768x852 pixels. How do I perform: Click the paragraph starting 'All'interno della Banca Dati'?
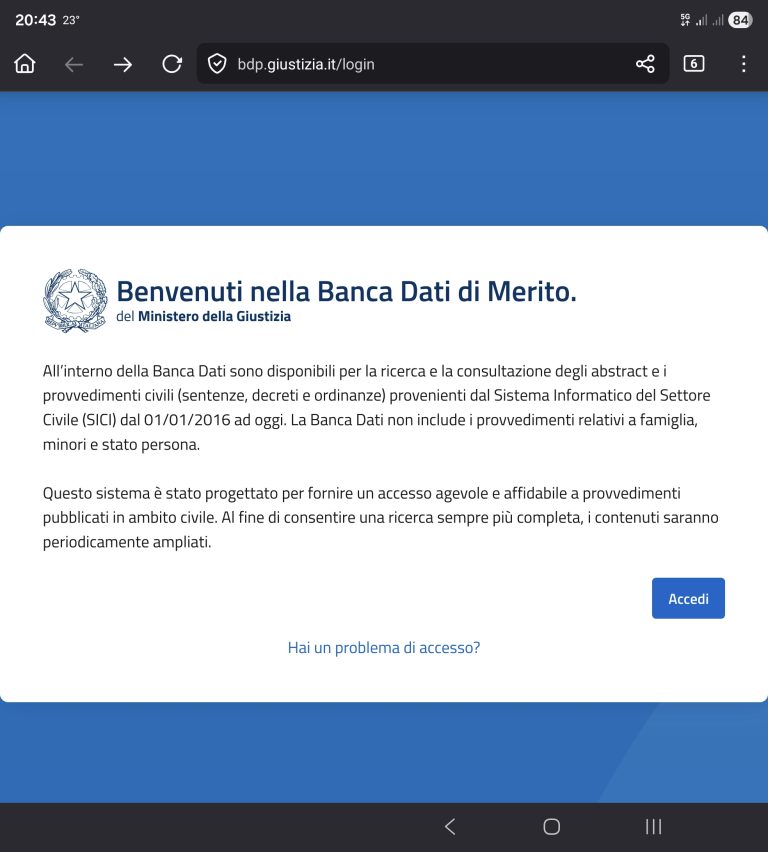click(x=376, y=408)
